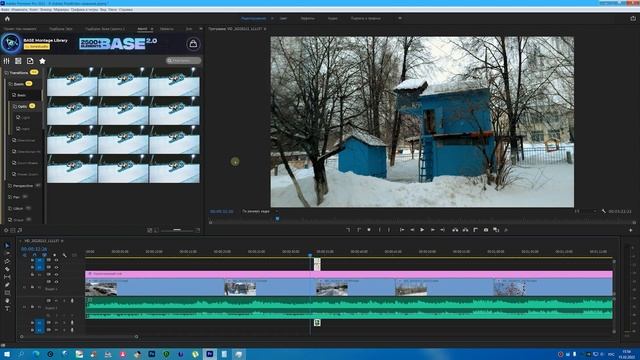Open Quick Export in the top-right corner
Viewport: 640px width, 360px height.
633,18
